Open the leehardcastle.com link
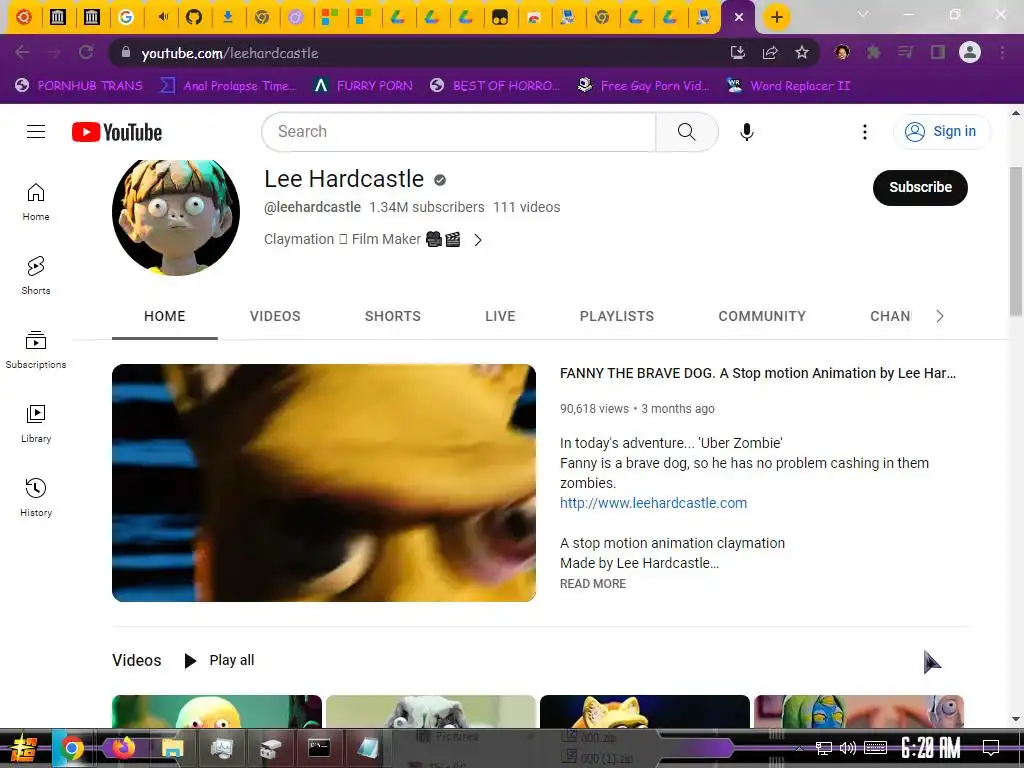The height and width of the screenshot is (768, 1024). click(653, 503)
